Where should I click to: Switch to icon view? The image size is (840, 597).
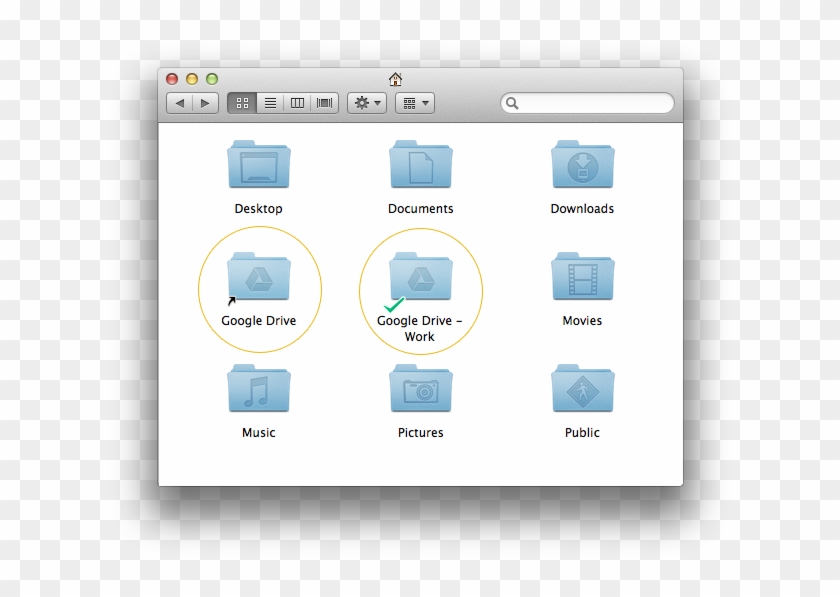[x=242, y=103]
